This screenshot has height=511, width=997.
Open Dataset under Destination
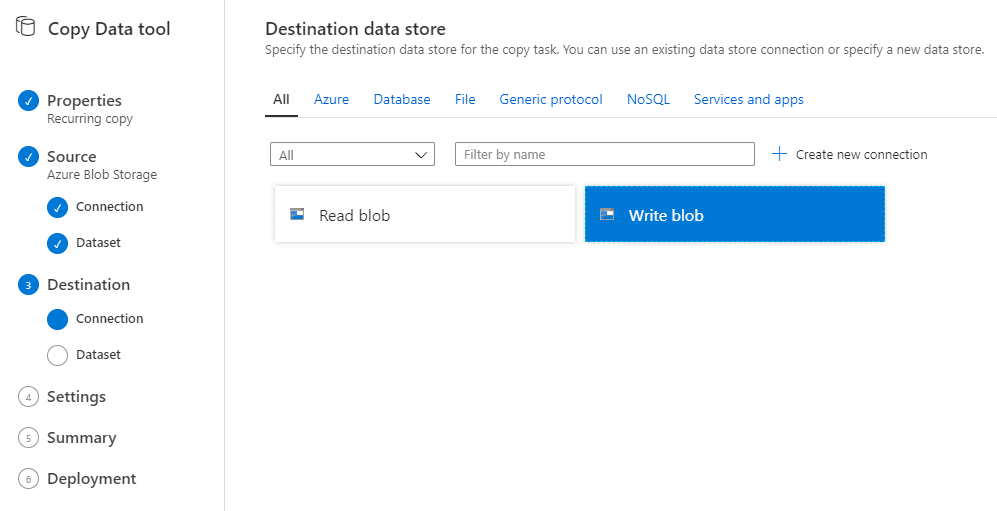pos(98,355)
